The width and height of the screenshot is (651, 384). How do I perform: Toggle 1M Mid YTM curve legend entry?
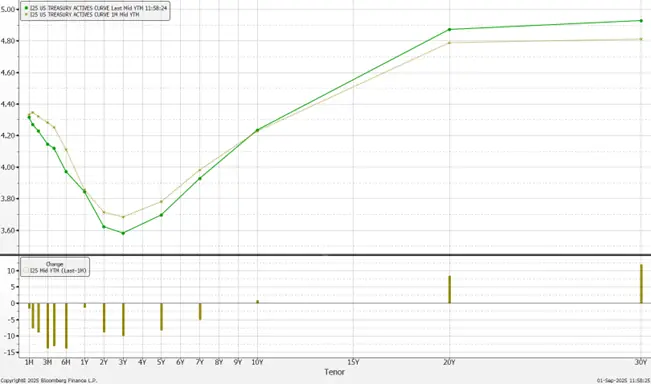click(82, 15)
